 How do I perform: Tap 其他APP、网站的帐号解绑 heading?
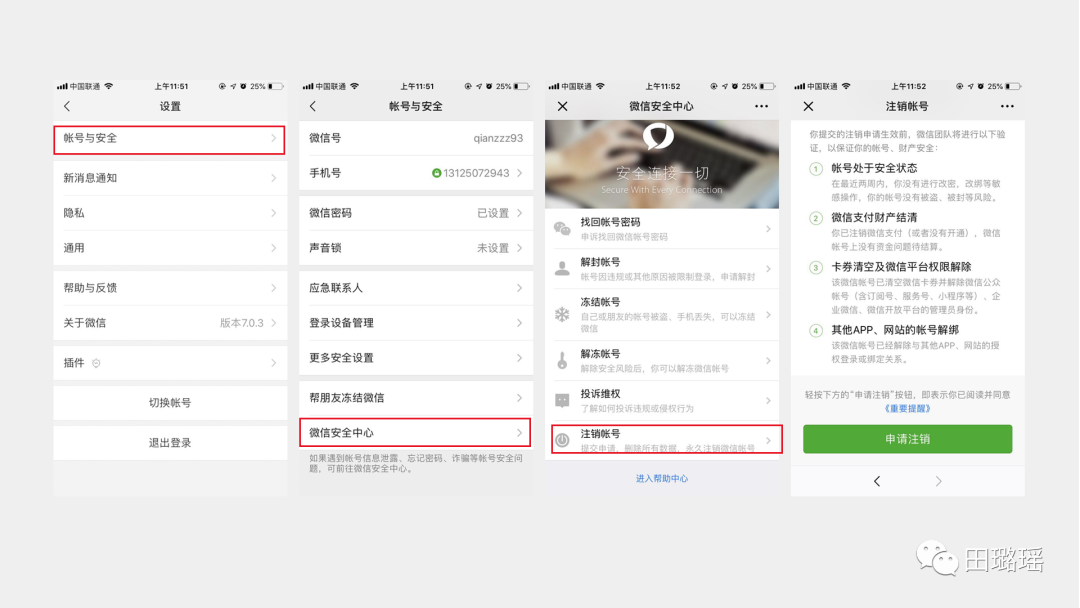coord(895,330)
